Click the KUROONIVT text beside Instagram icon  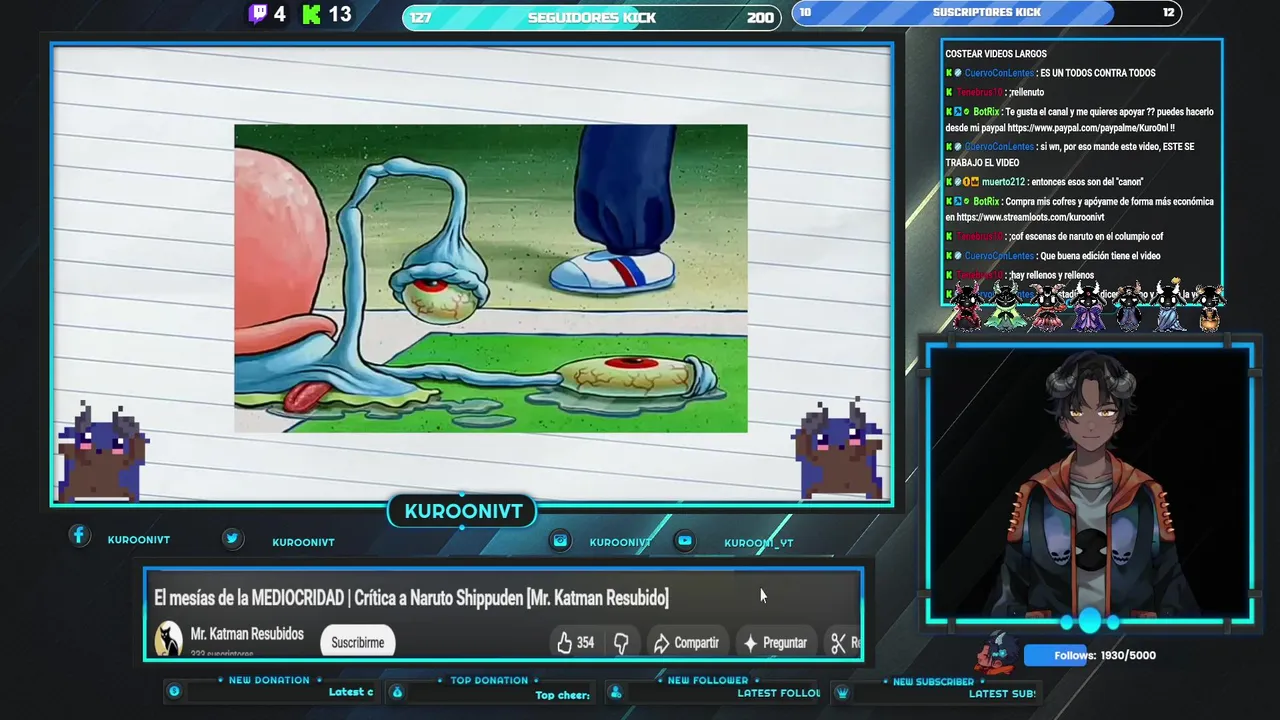coord(620,542)
